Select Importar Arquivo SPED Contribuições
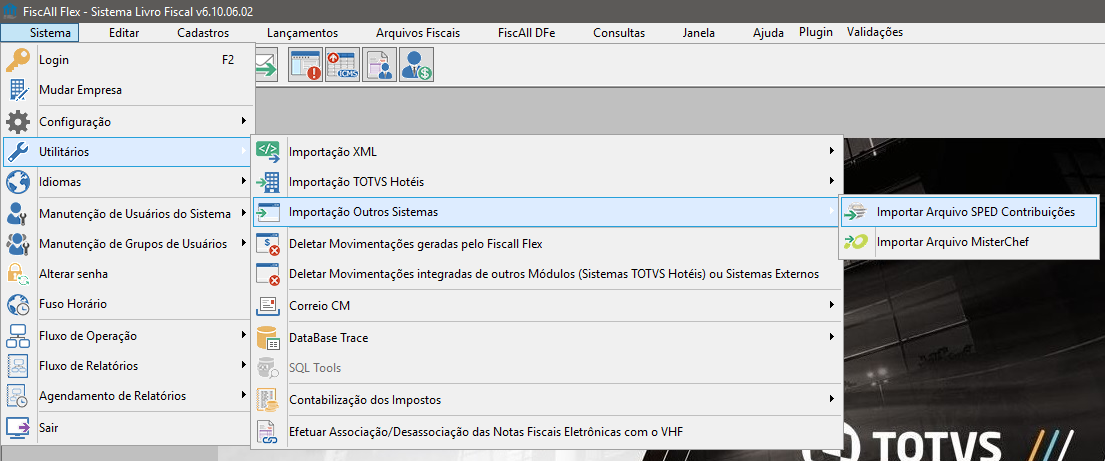The height and width of the screenshot is (461, 1105). coord(969,211)
